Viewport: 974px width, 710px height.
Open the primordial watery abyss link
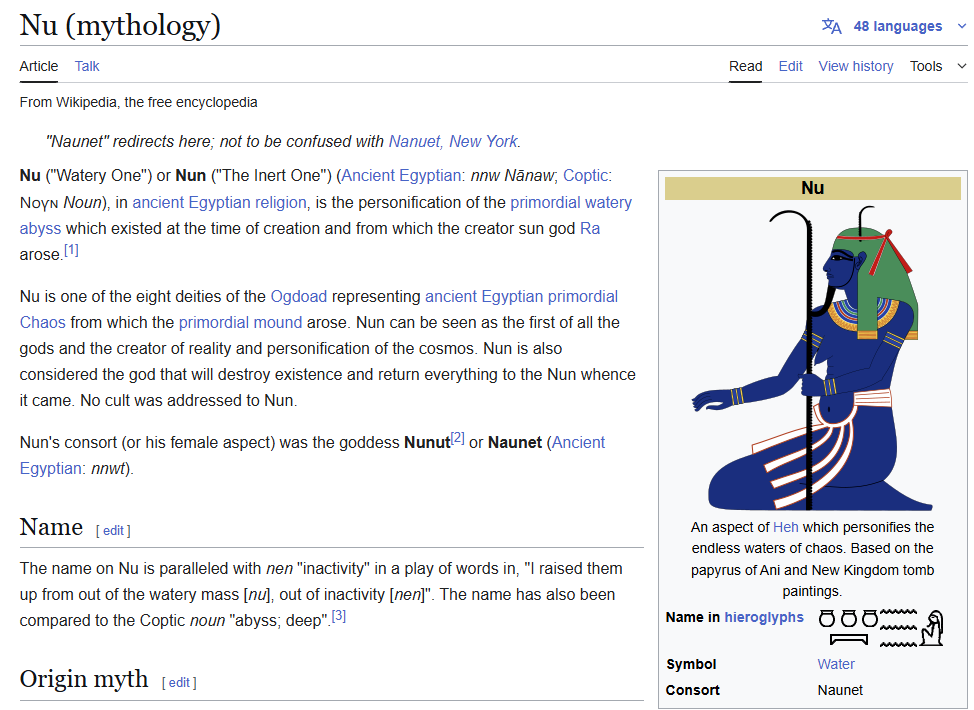pos(571,203)
